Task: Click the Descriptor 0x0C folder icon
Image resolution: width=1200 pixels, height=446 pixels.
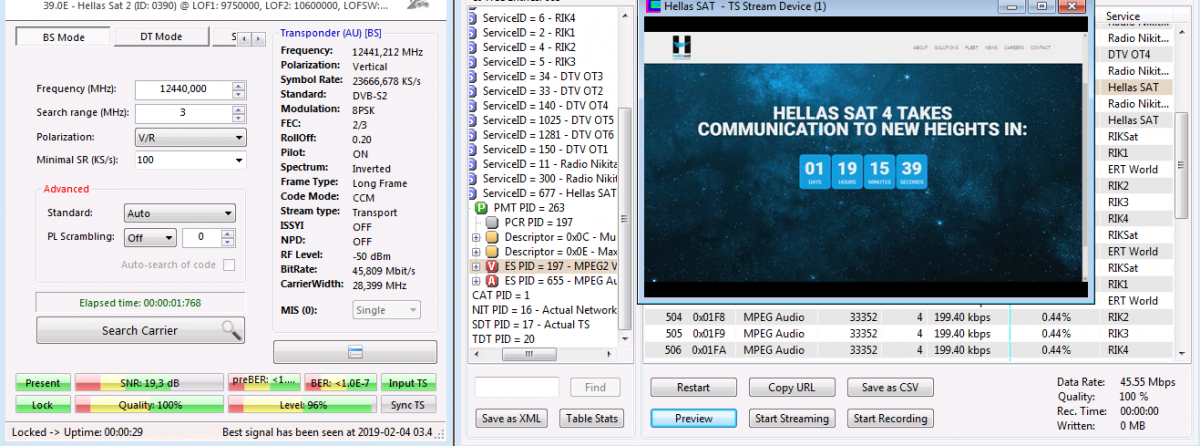Action: [x=492, y=237]
